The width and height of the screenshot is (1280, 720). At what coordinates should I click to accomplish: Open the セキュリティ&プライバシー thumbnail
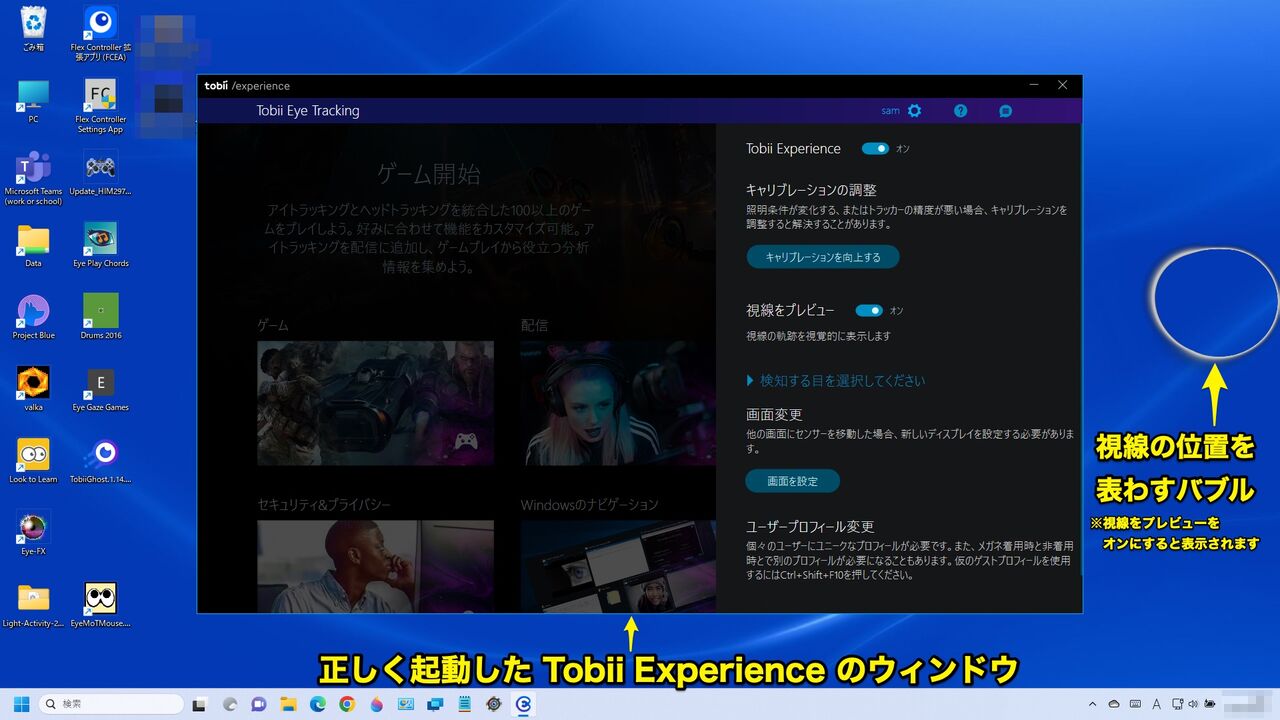pos(375,566)
